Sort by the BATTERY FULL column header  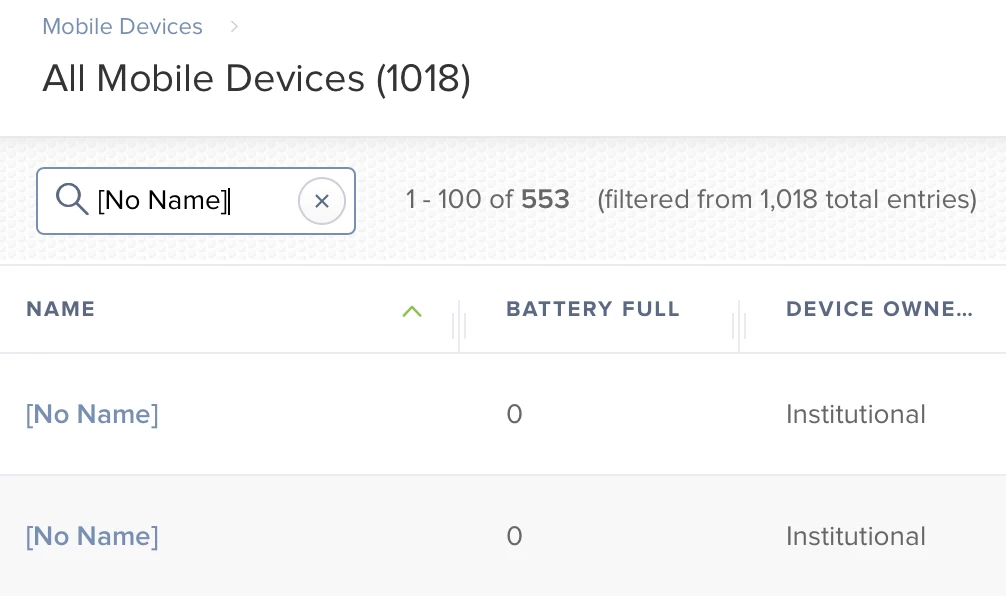593,309
